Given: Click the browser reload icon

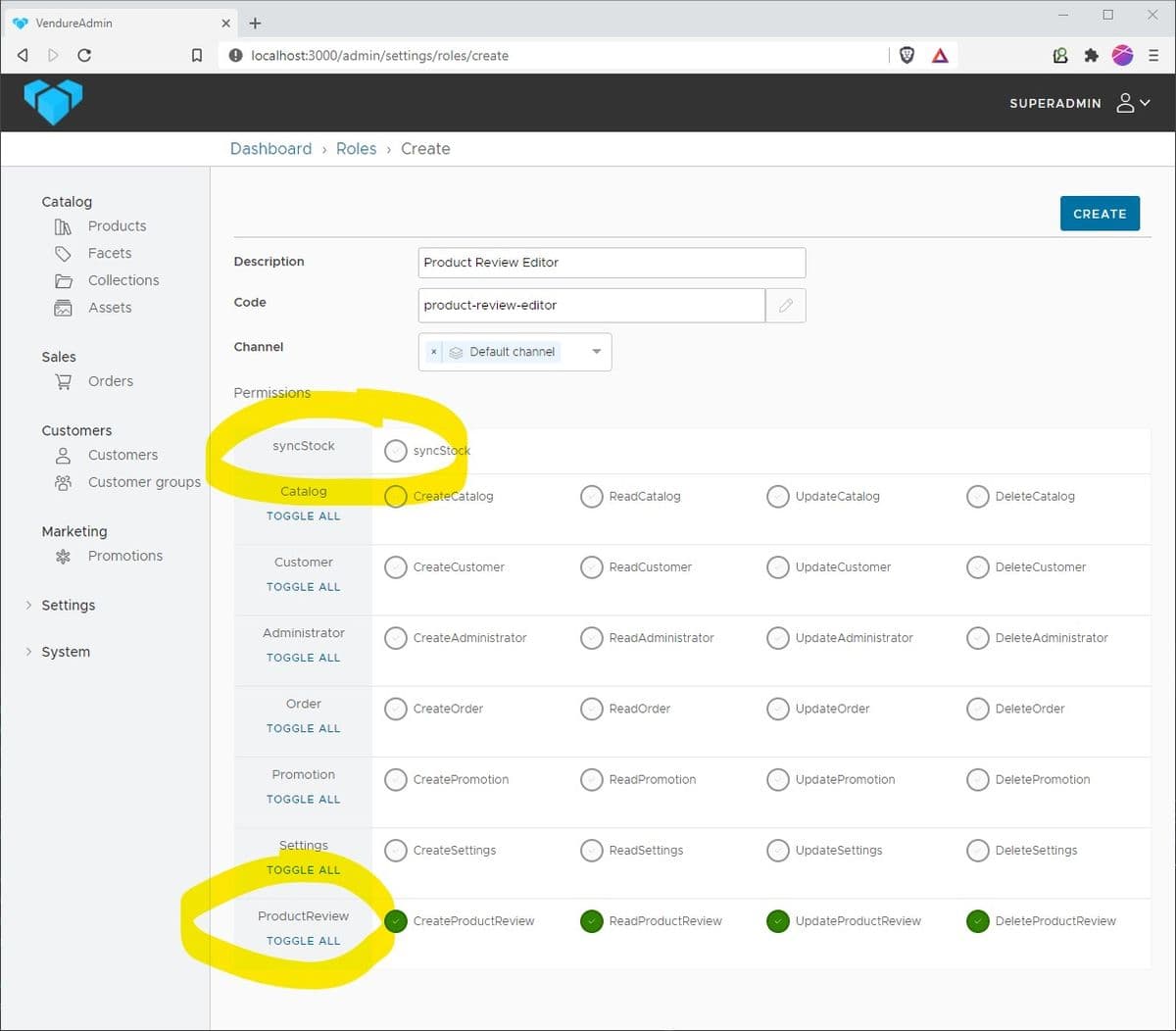Looking at the screenshot, I should [x=84, y=56].
